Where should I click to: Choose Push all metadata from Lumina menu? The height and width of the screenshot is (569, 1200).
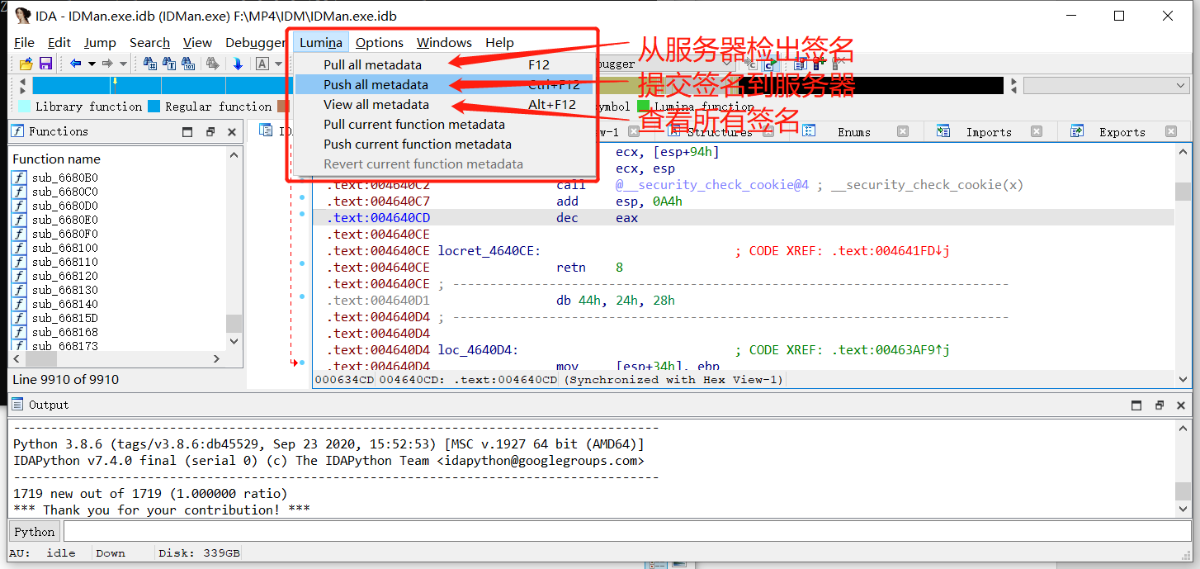[x=444, y=85]
